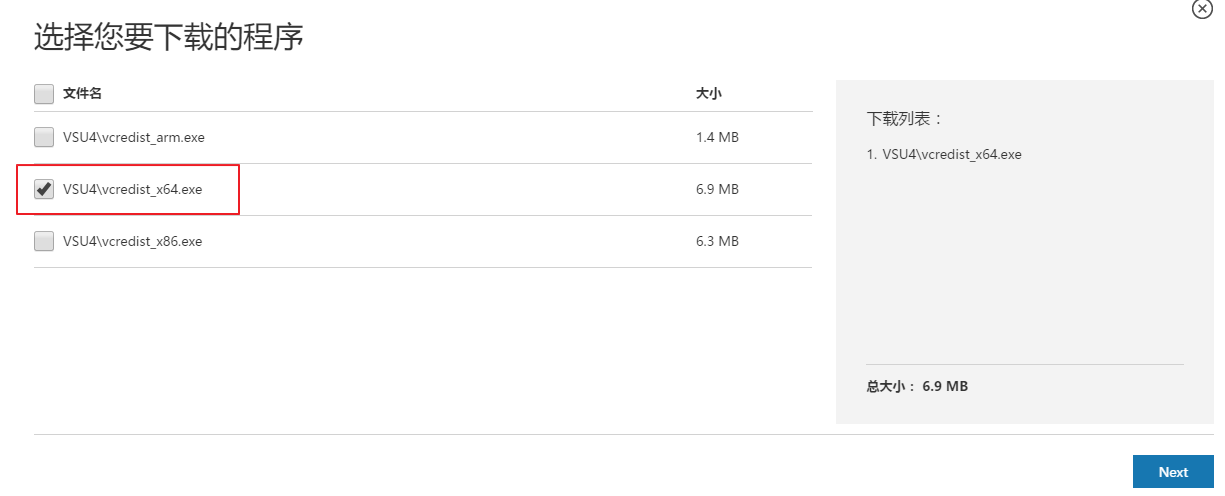Tick the select-all checkbox beside 文件名
Image resolution: width=1225 pixels, height=496 pixels.
pos(44,94)
